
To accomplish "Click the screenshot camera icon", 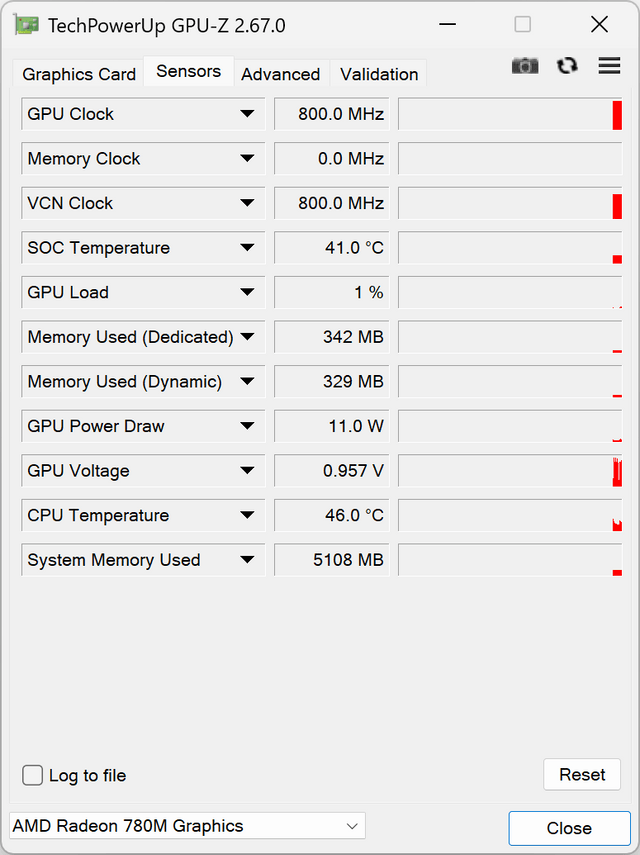I will tap(524, 66).
